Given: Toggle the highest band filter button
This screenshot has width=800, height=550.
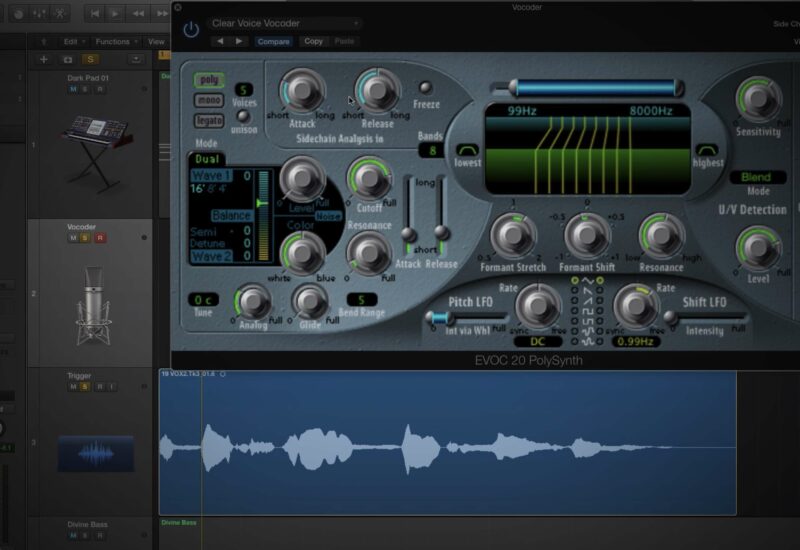Looking at the screenshot, I should 707,150.
